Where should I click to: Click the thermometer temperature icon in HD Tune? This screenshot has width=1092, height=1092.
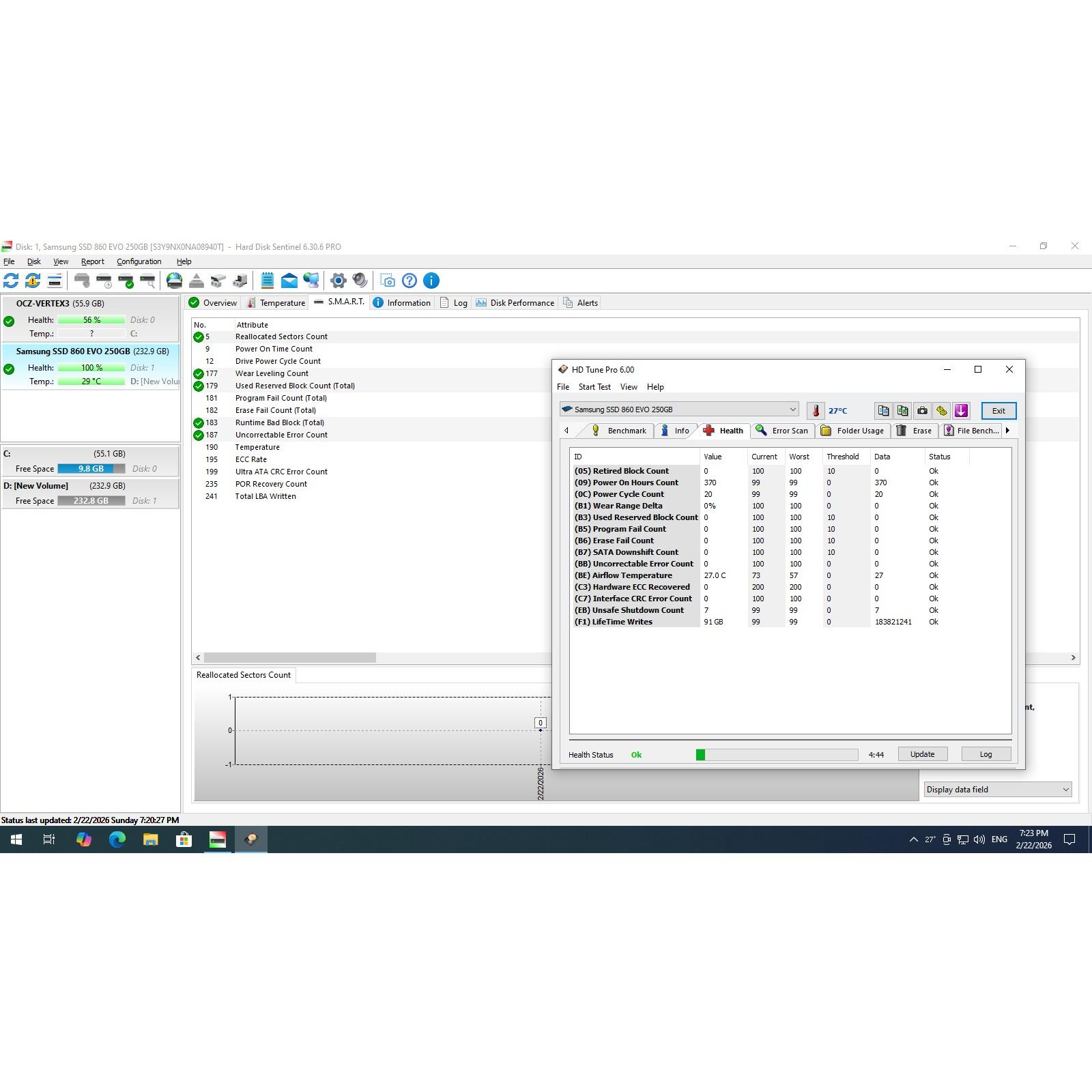(x=816, y=410)
